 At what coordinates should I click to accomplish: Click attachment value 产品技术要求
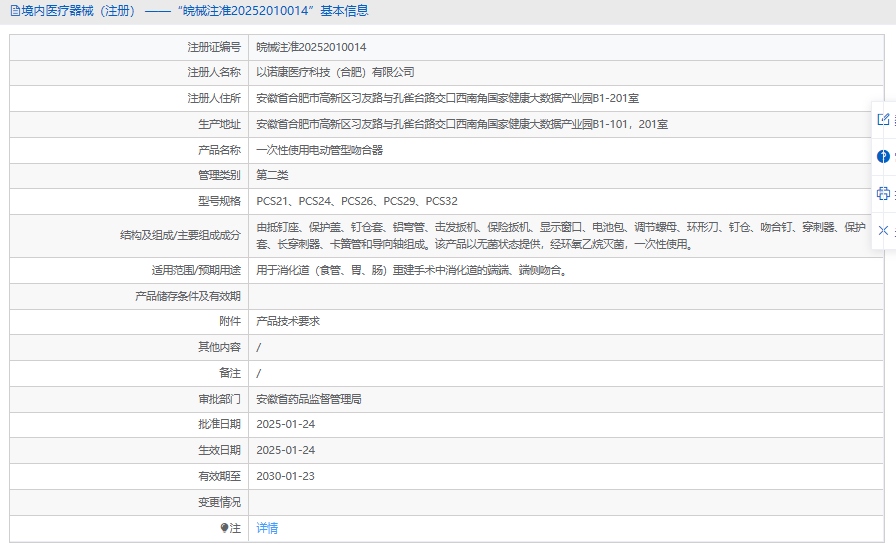(x=288, y=321)
